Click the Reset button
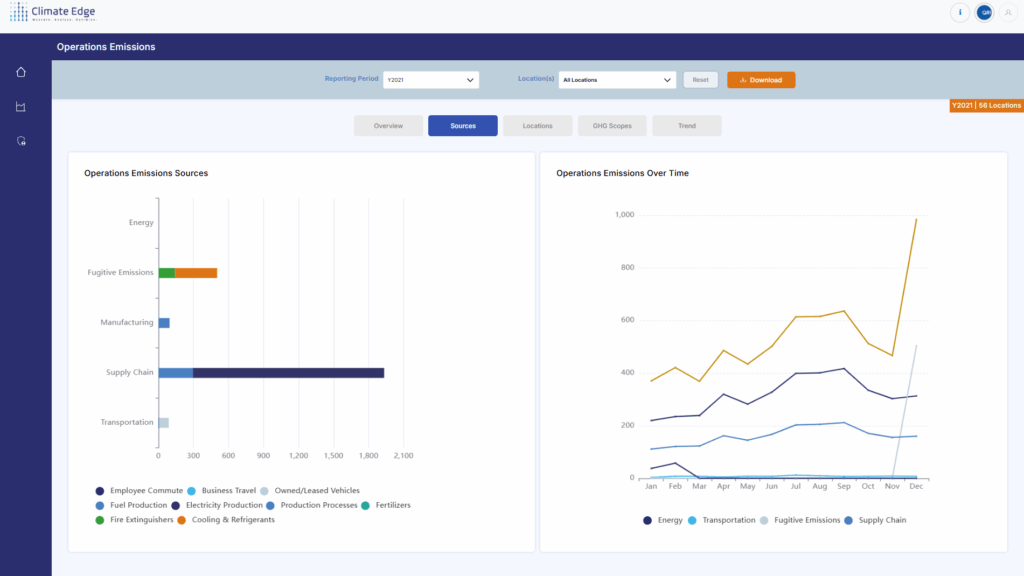Screen dimensions: 1024x576 (700, 80)
